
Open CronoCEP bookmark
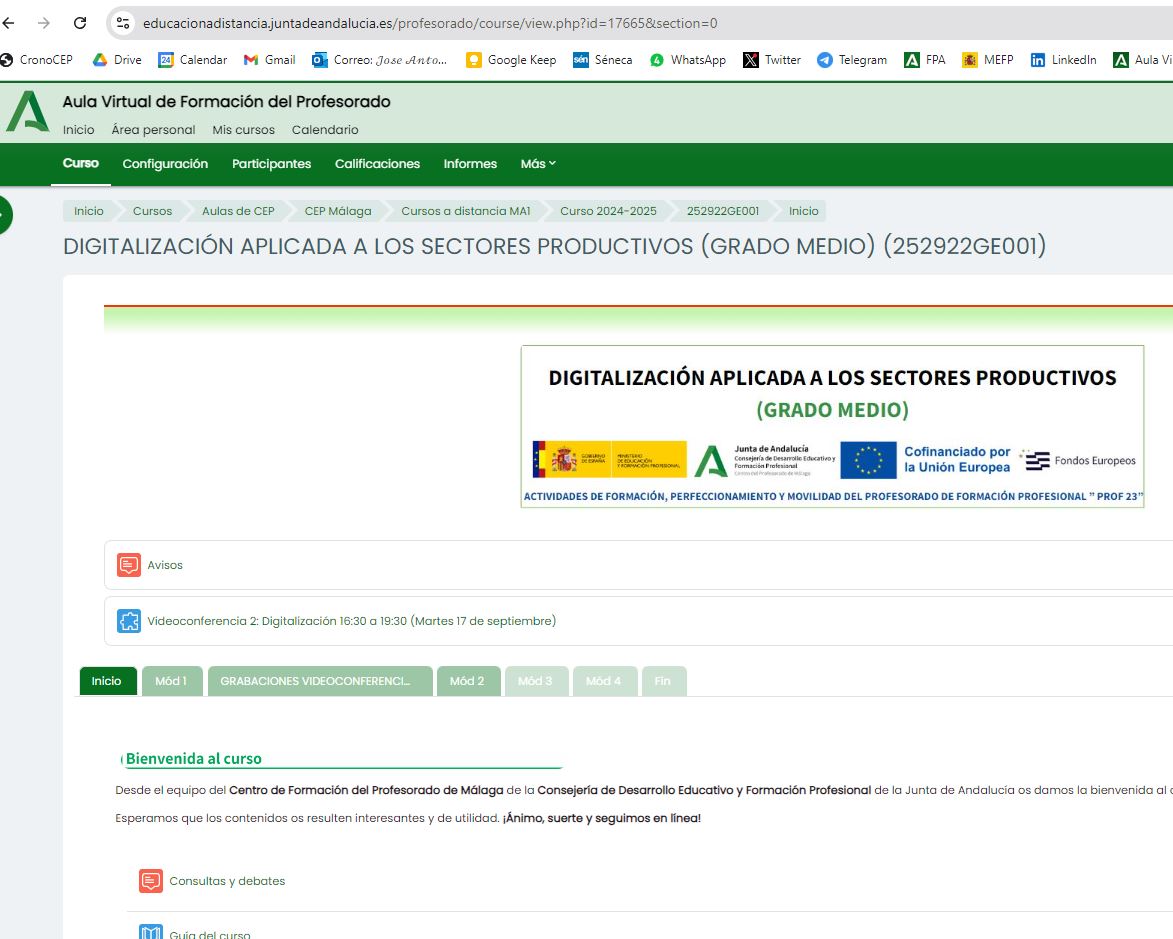tap(37, 60)
